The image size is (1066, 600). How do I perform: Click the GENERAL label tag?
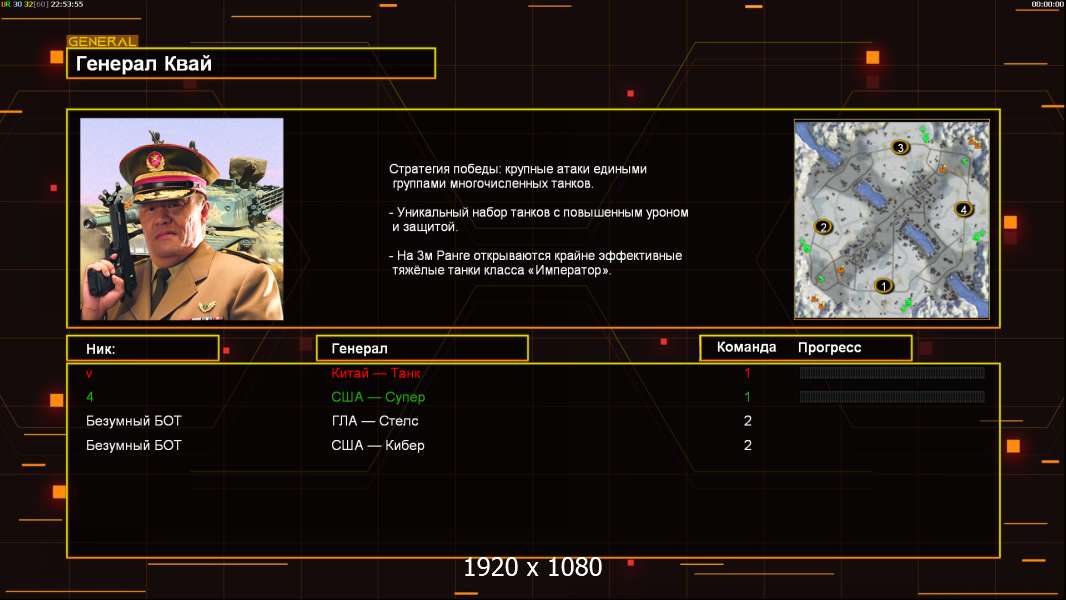[x=103, y=41]
